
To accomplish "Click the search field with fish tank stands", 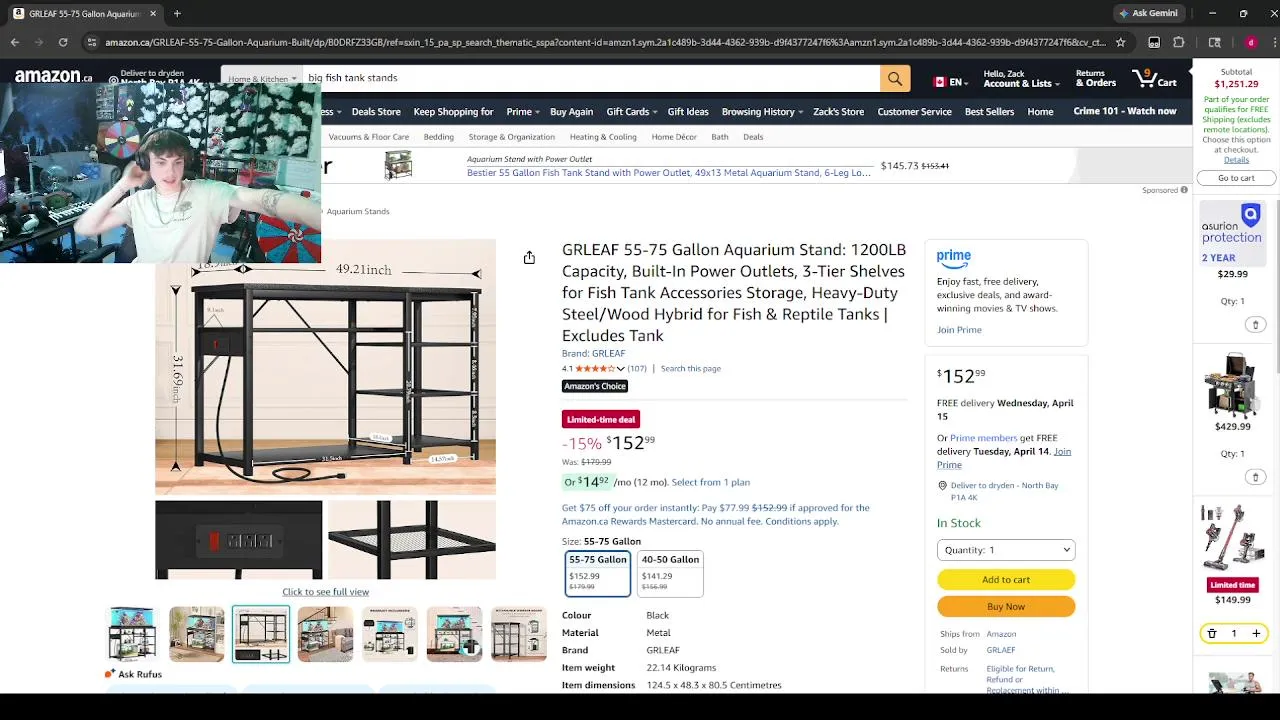I will [x=590, y=78].
